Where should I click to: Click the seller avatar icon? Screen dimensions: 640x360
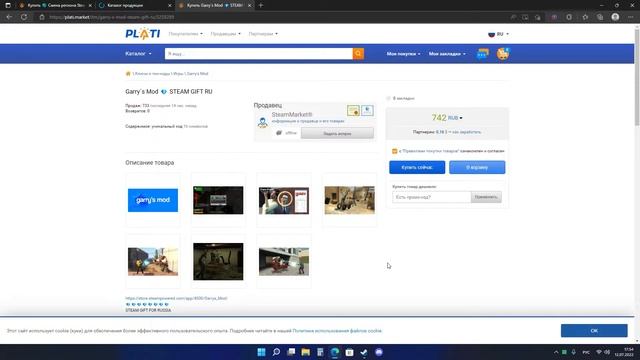tap(263, 122)
